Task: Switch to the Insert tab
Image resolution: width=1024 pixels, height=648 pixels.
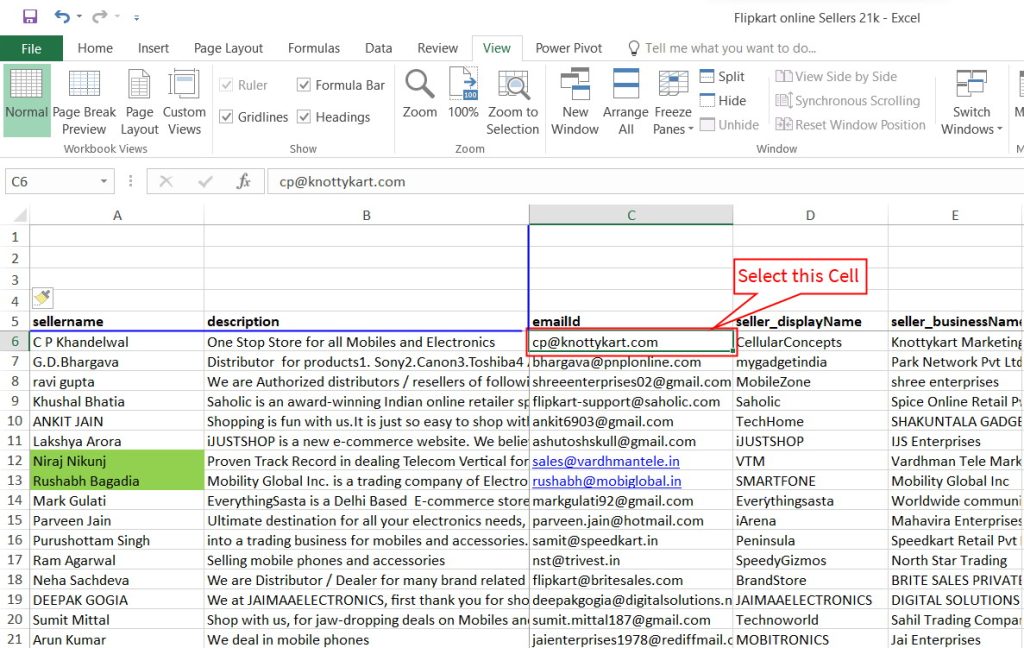Action: 153,48
